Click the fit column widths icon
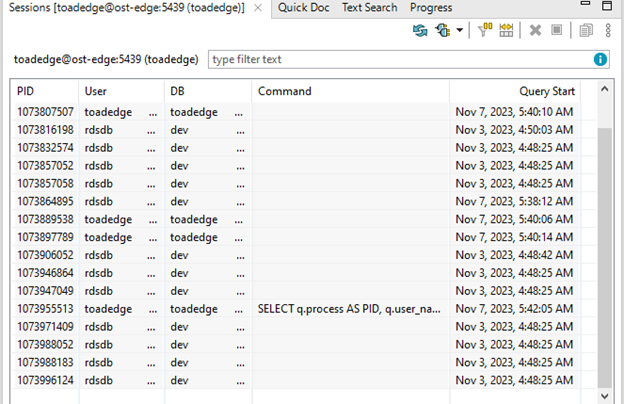Viewport: 624px width, 404px height. click(x=507, y=30)
